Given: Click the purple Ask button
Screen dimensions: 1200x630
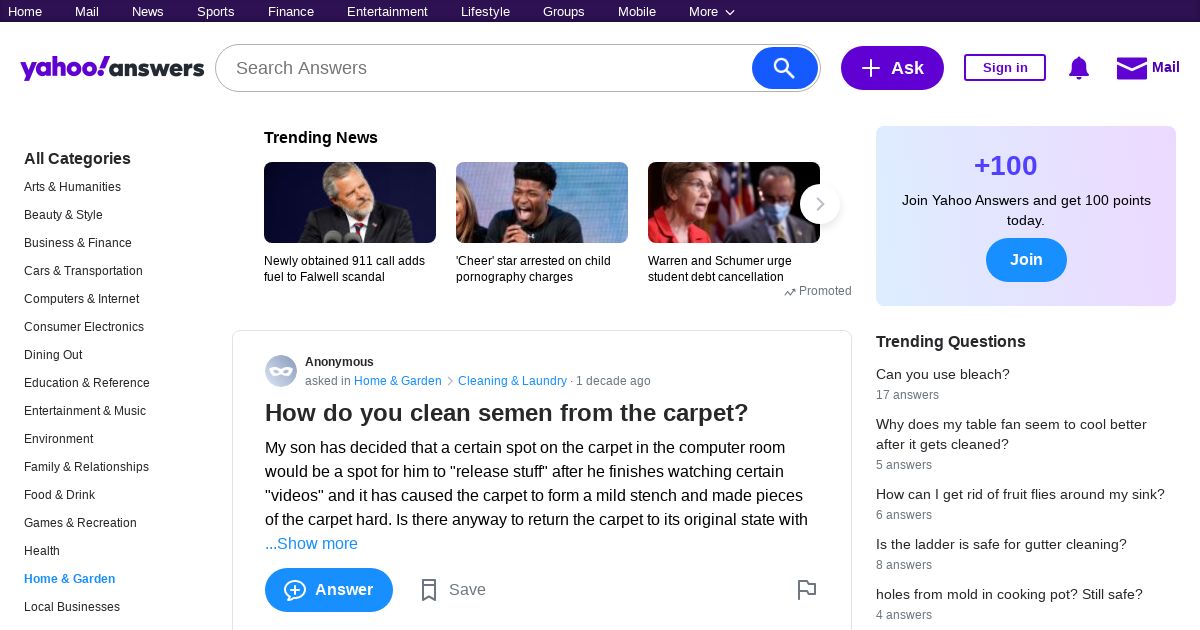Looking at the screenshot, I should pyautogui.click(x=892, y=68).
